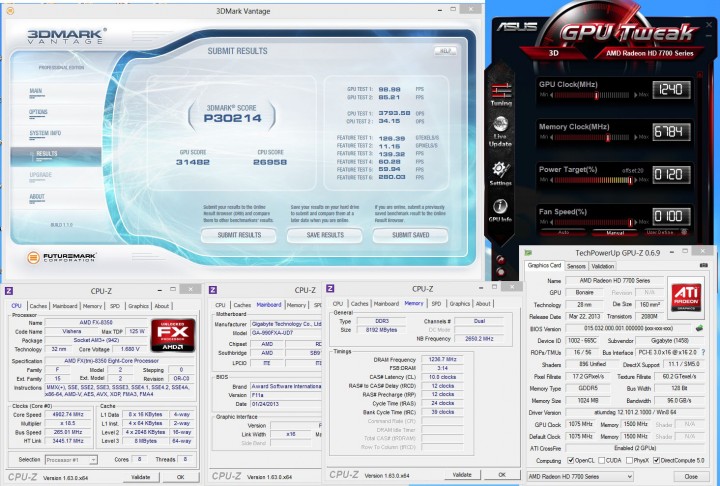Open About in 3DMark Vantage sidebar

(x=37, y=197)
